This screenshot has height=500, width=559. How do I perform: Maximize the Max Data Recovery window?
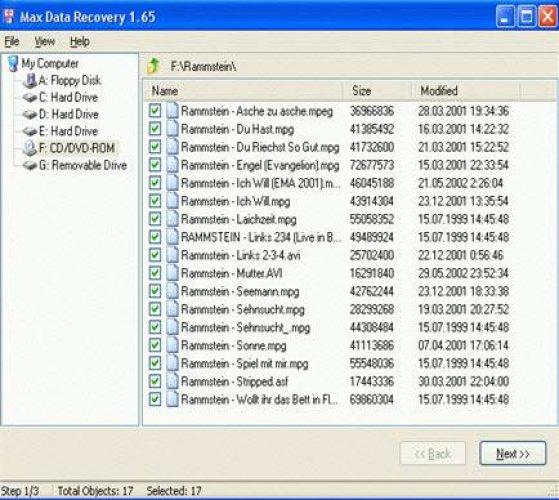coord(526,16)
